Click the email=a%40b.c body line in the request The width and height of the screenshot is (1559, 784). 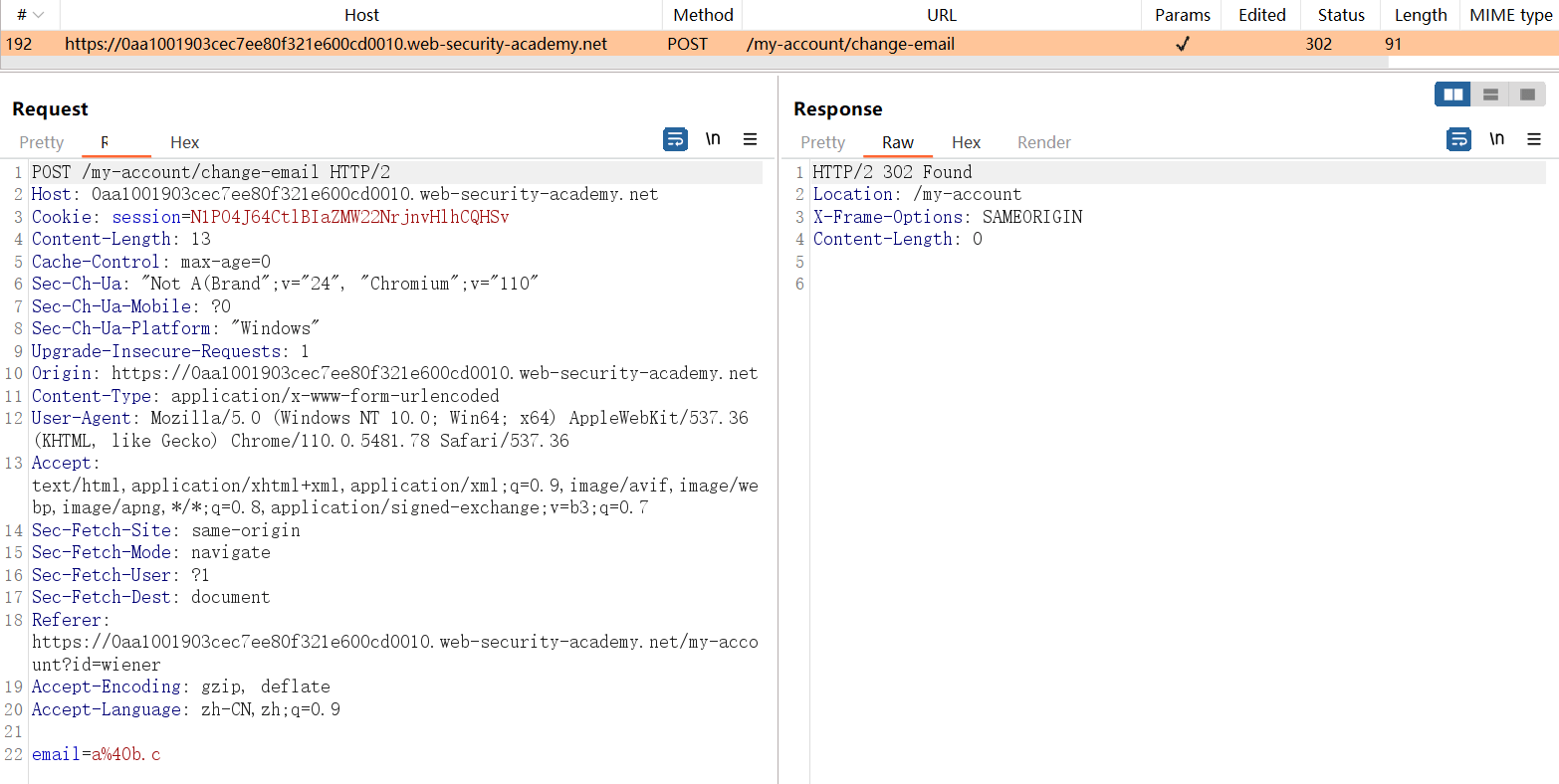coord(97,754)
